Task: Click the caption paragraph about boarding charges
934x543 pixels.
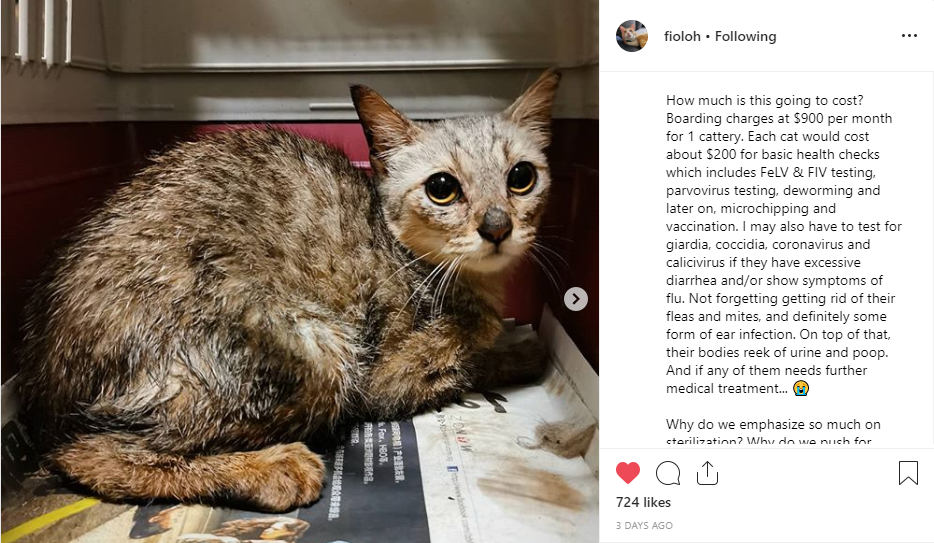Action: 783,244
